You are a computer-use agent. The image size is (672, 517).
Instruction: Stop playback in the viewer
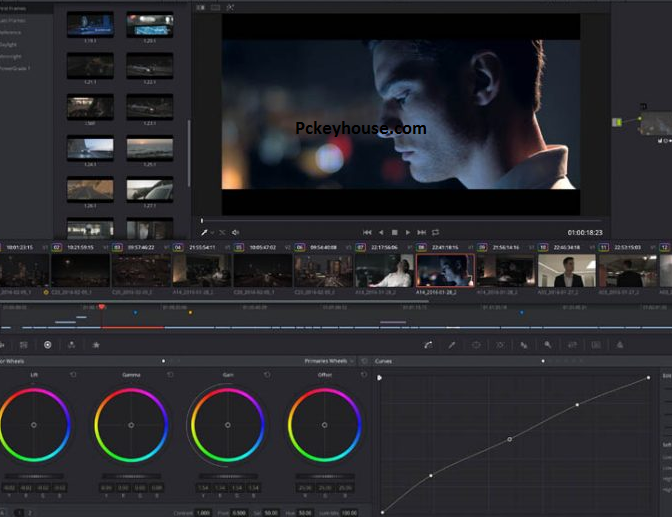click(395, 232)
